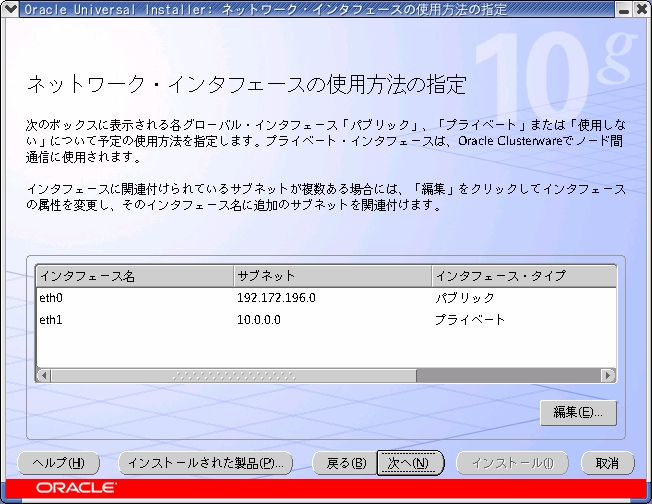Image resolution: width=652 pixels, height=504 pixels.
Task: Close the Oracle Universal Installer window
Action: point(642,9)
